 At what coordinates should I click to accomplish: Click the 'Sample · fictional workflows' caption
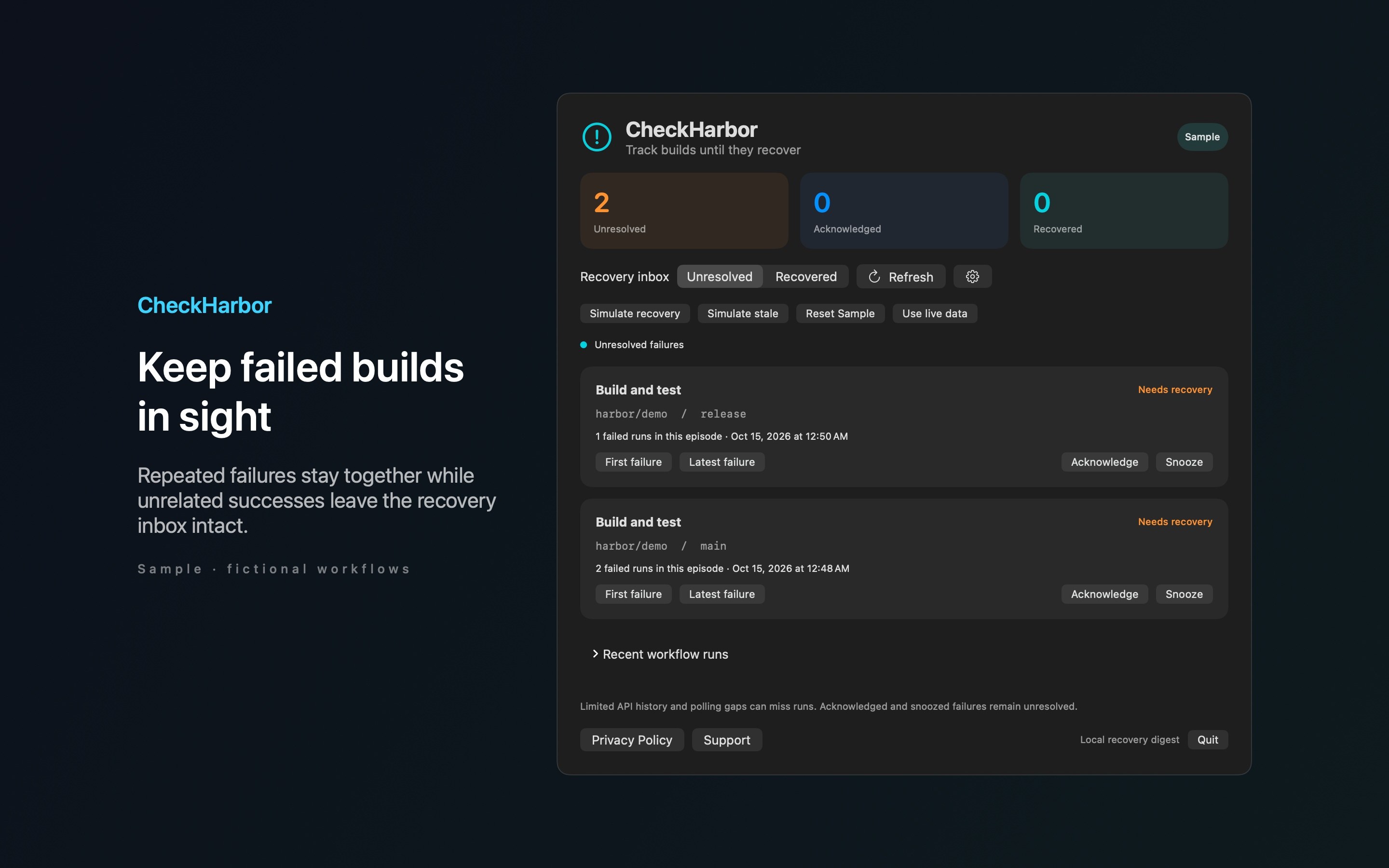(274, 569)
